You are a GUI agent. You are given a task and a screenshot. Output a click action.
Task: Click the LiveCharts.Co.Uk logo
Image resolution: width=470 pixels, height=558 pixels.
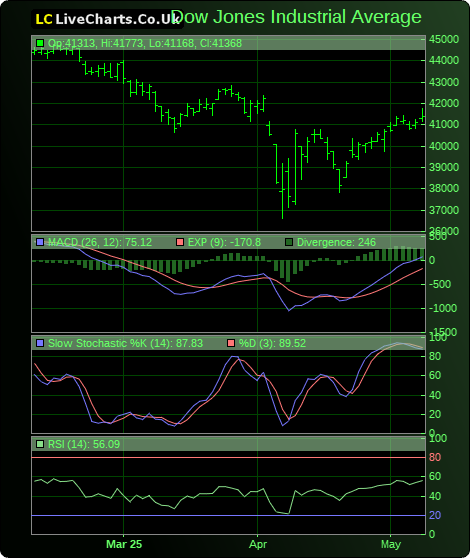(x=107, y=19)
